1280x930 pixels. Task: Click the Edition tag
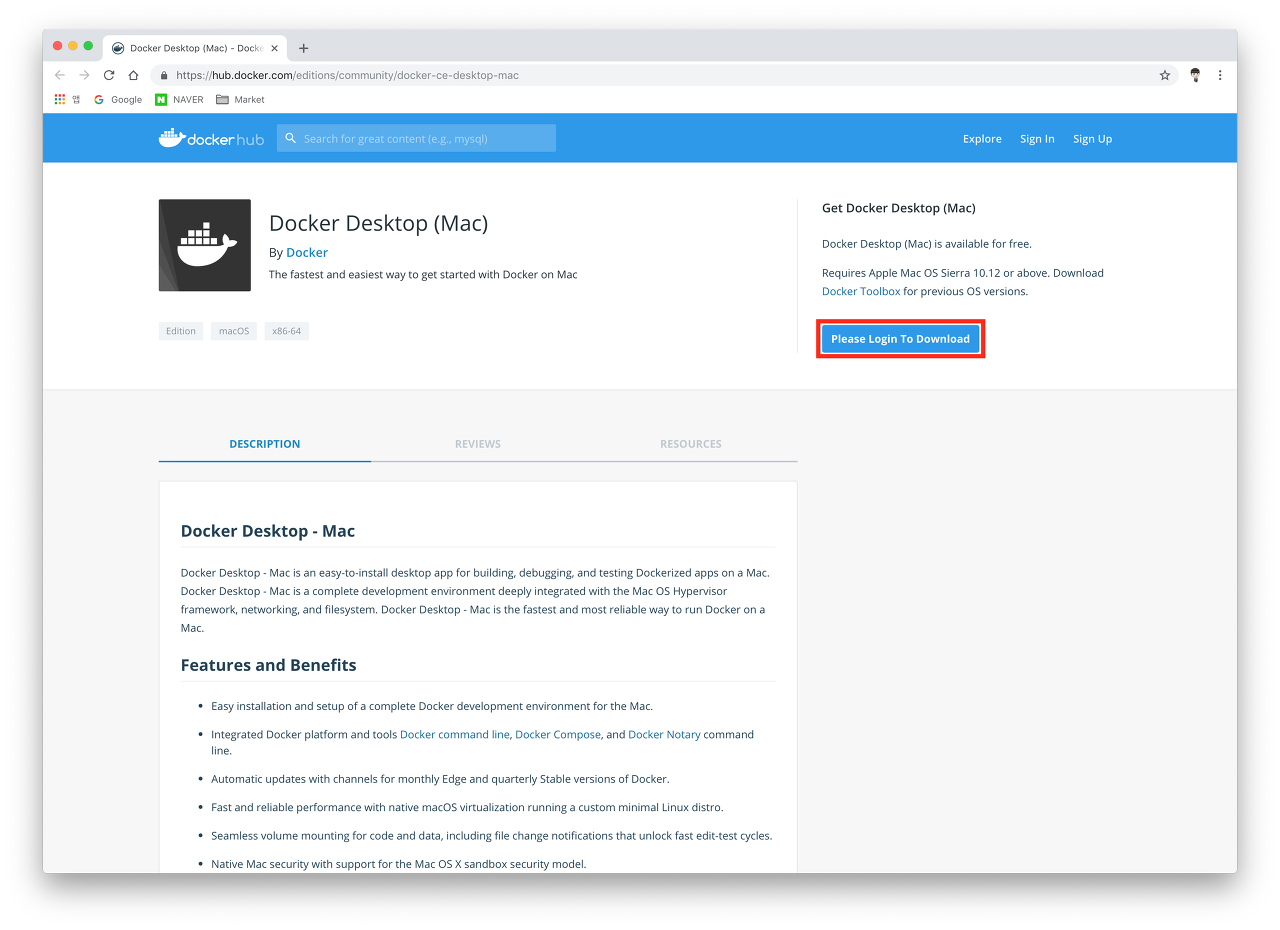(181, 331)
